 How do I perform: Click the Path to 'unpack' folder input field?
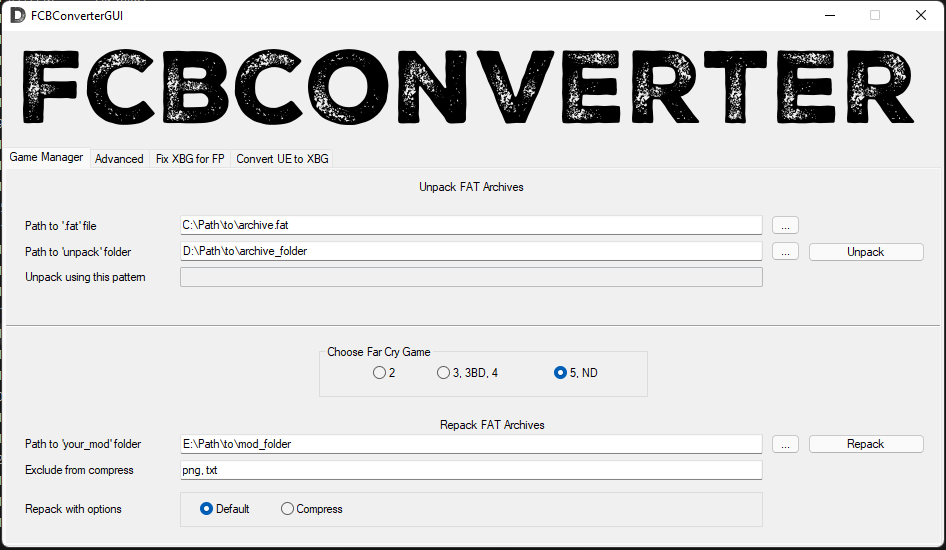[x=471, y=251]
